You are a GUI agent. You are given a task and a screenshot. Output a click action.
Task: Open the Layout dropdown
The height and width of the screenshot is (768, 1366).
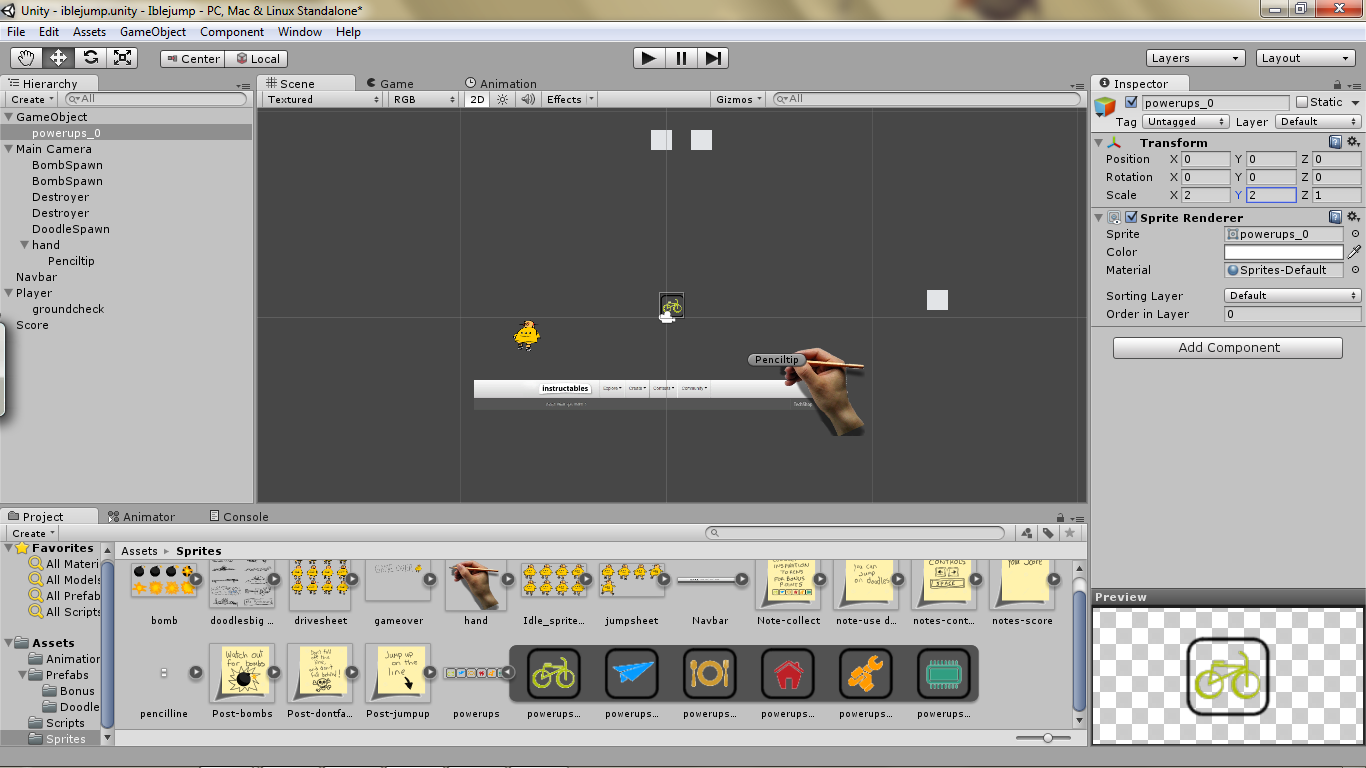click(1306, 58)
